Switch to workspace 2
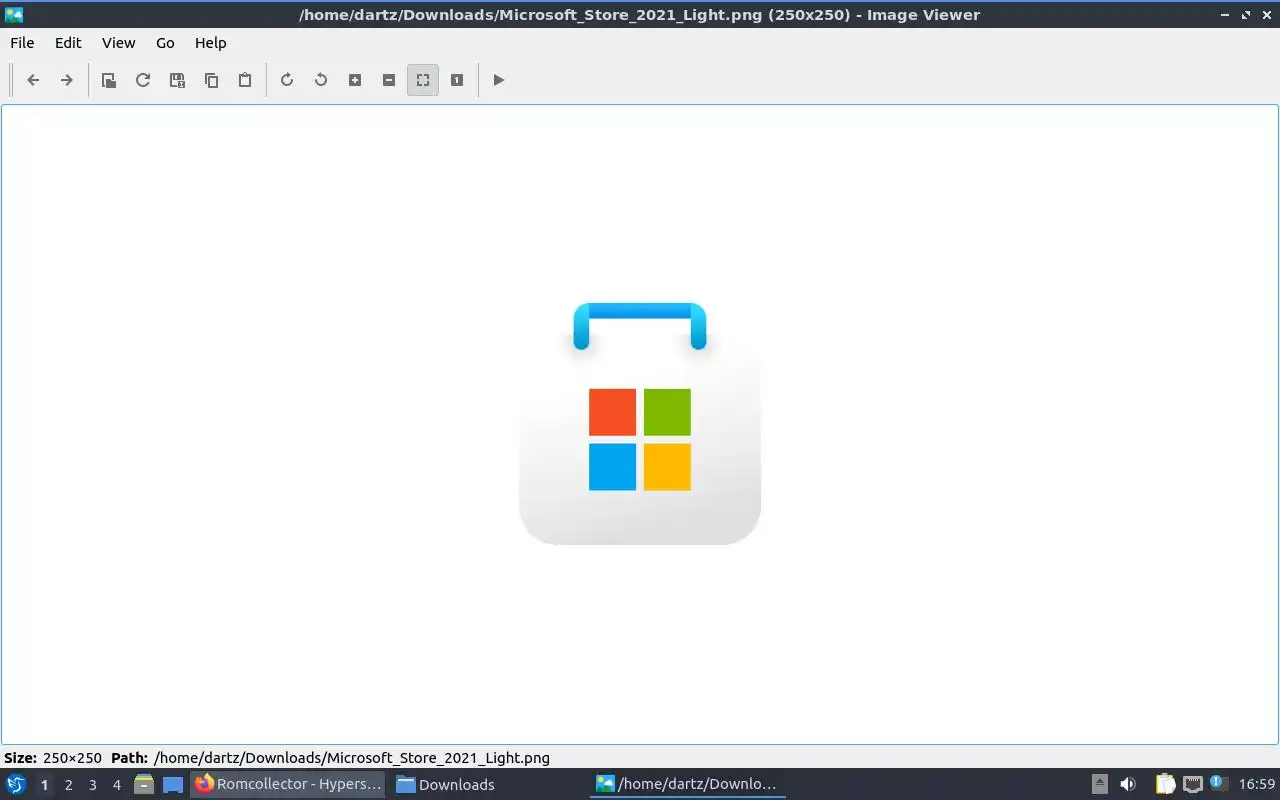The height and width of the screenshot is (800, 1280). pos(68,785)
